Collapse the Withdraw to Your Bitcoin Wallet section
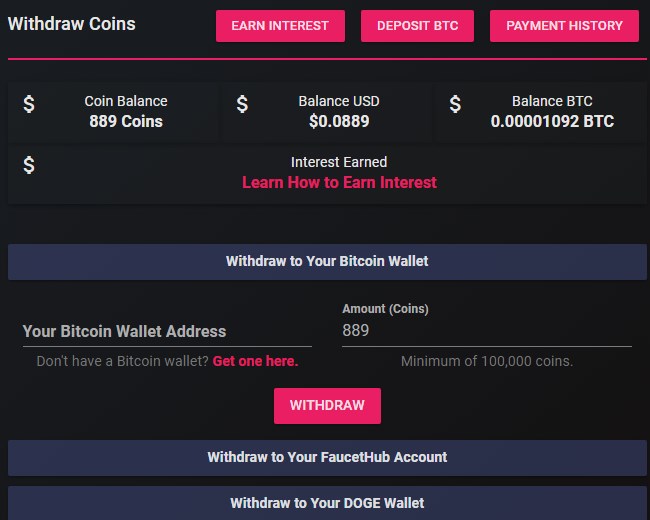 point(327,261)
